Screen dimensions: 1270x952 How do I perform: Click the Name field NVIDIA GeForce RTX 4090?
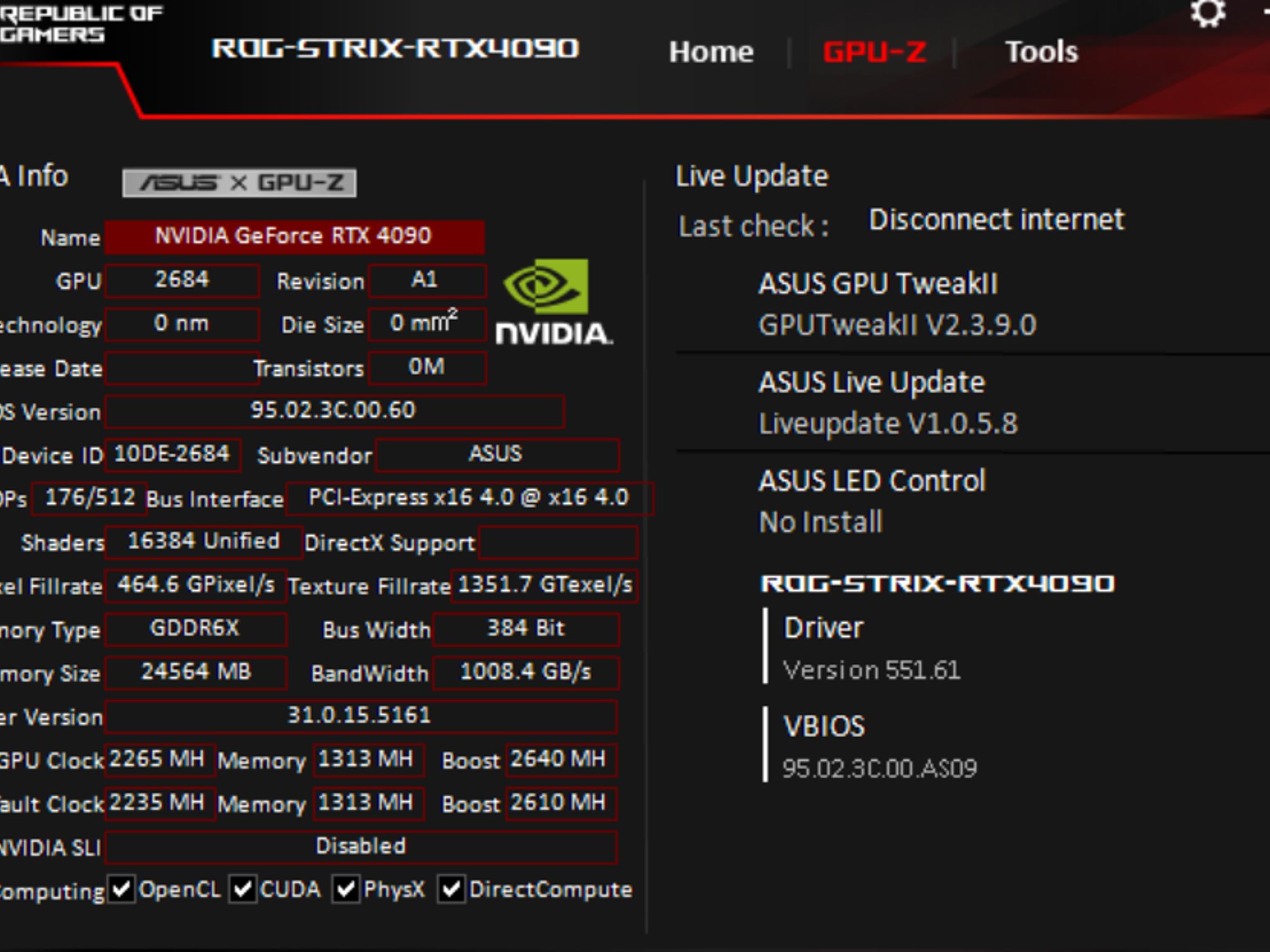coord(295,236)
